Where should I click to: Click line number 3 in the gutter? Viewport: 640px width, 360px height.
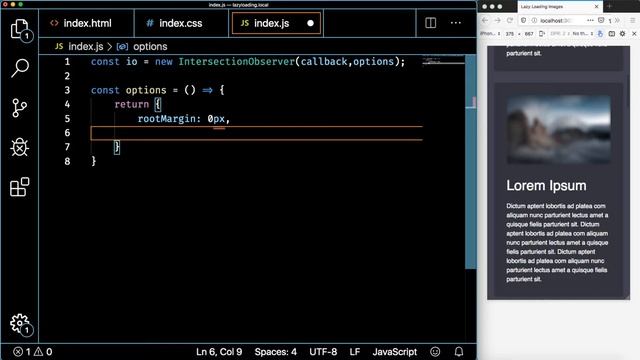[67, 90]
